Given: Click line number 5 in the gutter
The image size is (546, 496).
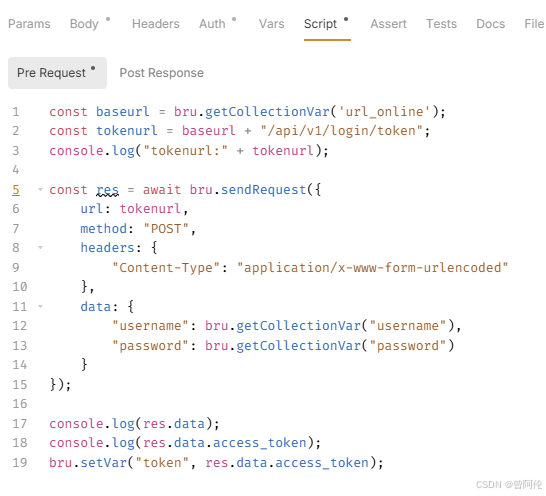Looking at the screenshot, I should 16,190.
